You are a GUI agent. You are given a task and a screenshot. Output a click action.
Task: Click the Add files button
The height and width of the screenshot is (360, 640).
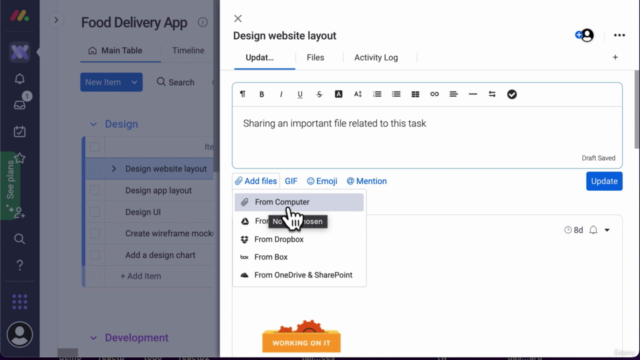(x=256, y=181)
